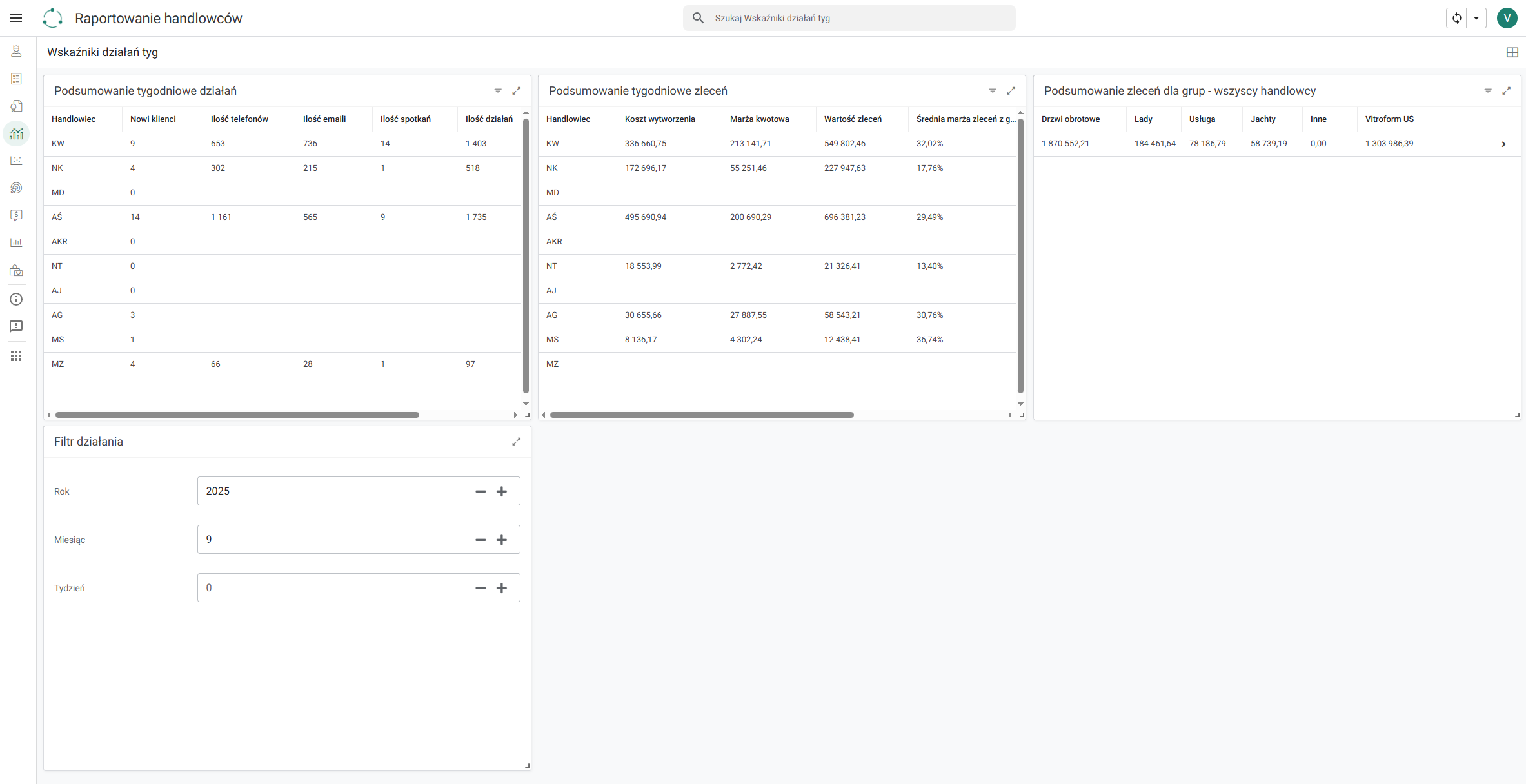Open the apps grid icon in sidebar
The width and height of the screenshot is (1526, 784).
point(16,356)
